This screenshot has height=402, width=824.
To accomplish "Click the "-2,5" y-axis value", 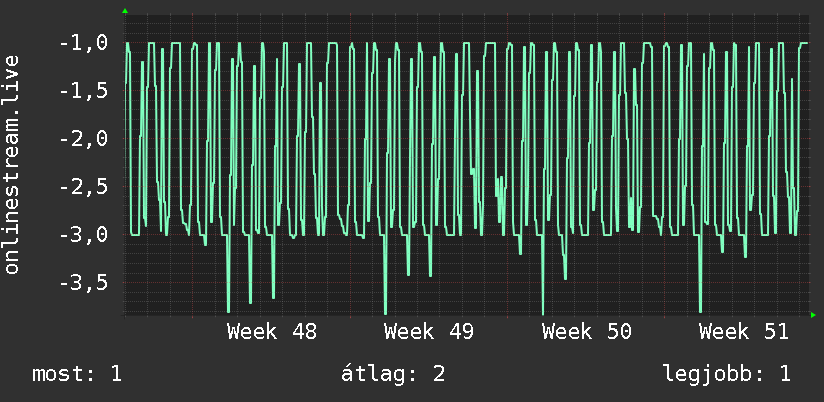I will (x=84, y=187).
